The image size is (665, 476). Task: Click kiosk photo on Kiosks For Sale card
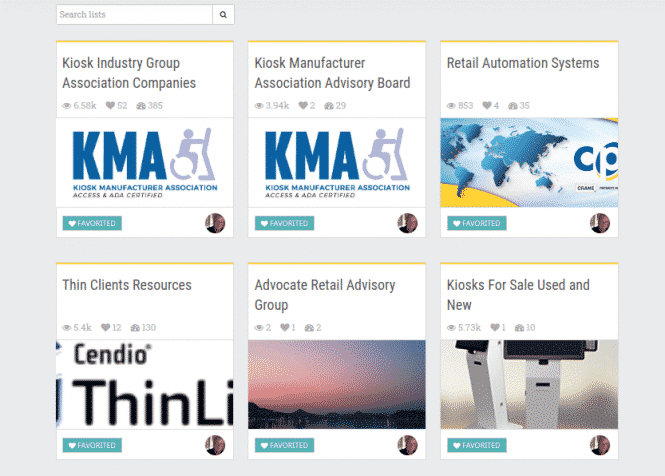tap(529, 384)
